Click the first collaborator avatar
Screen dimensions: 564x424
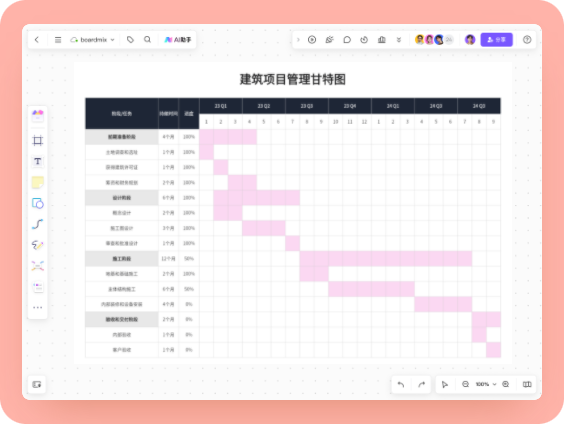[419, 40]
